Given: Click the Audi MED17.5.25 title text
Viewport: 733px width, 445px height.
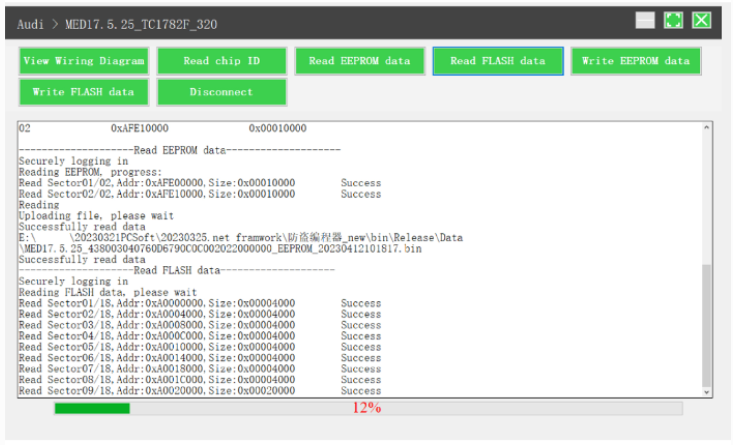Looking at the screenshot, I should point(117,21).
